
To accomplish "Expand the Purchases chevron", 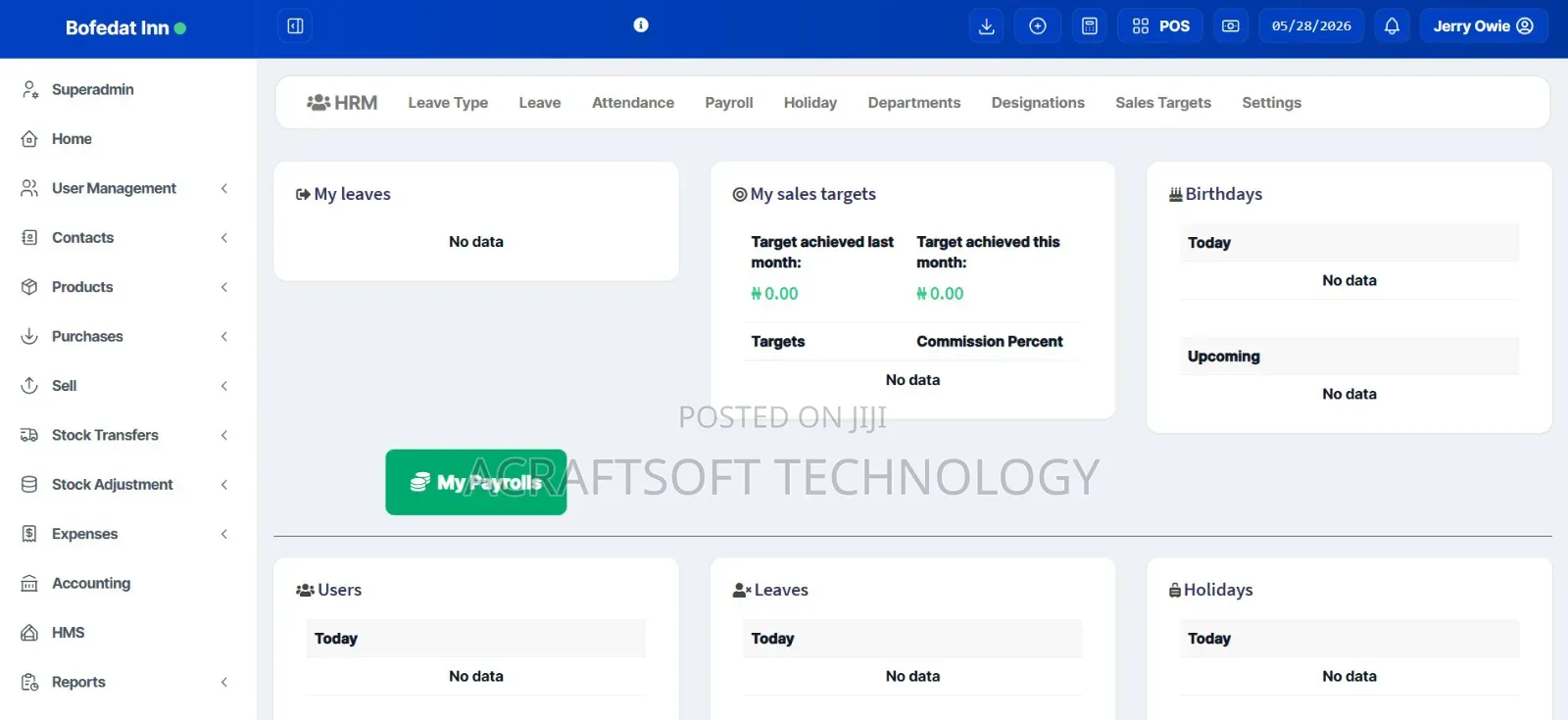I will click(224, 336).
